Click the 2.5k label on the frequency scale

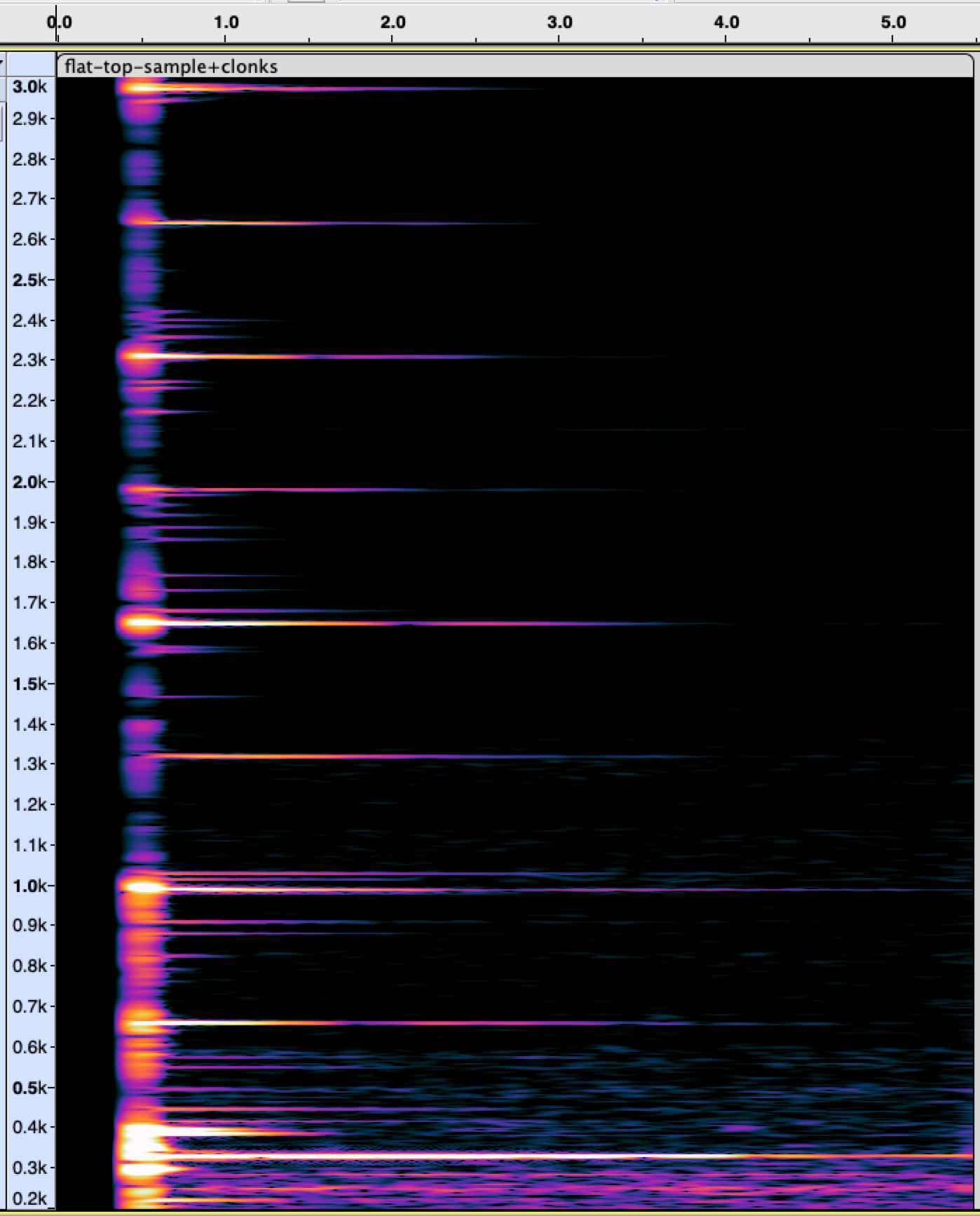click(29, 280)
